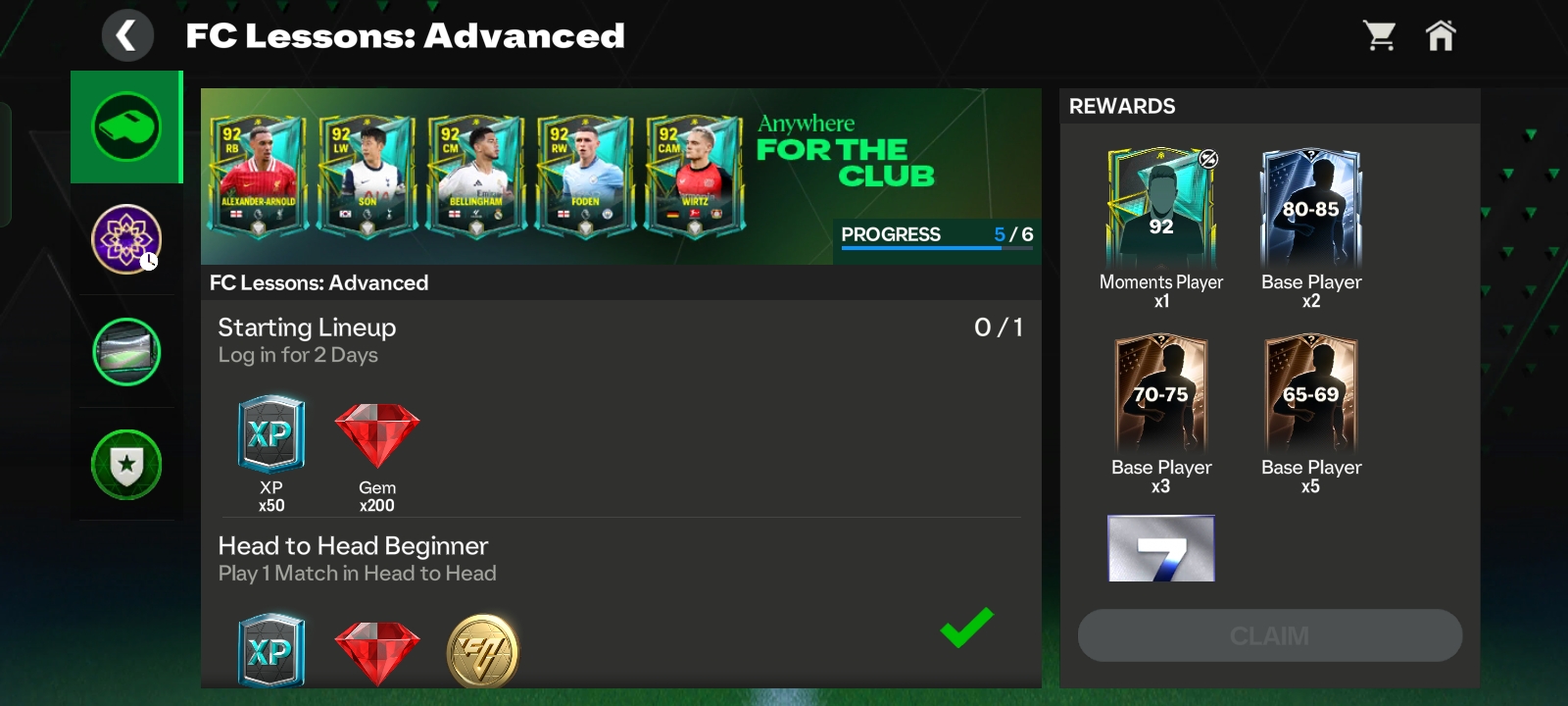The height and width of the screenshot is (706, 1568).
Task: Open the purple flower event tab
Action: click(x=126, y=239)
